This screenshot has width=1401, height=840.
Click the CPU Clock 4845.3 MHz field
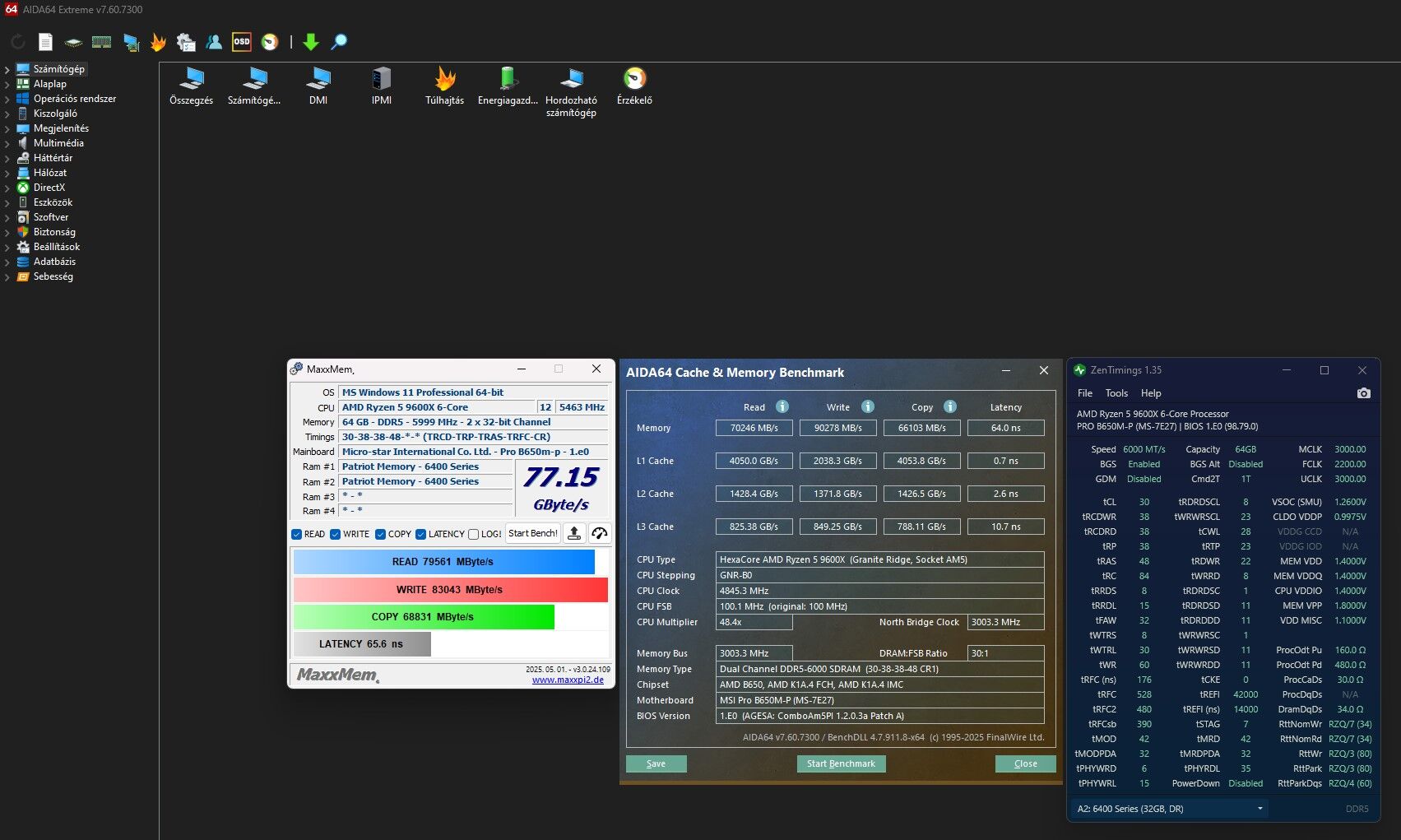pyautogui.click(x=880, y=591)
